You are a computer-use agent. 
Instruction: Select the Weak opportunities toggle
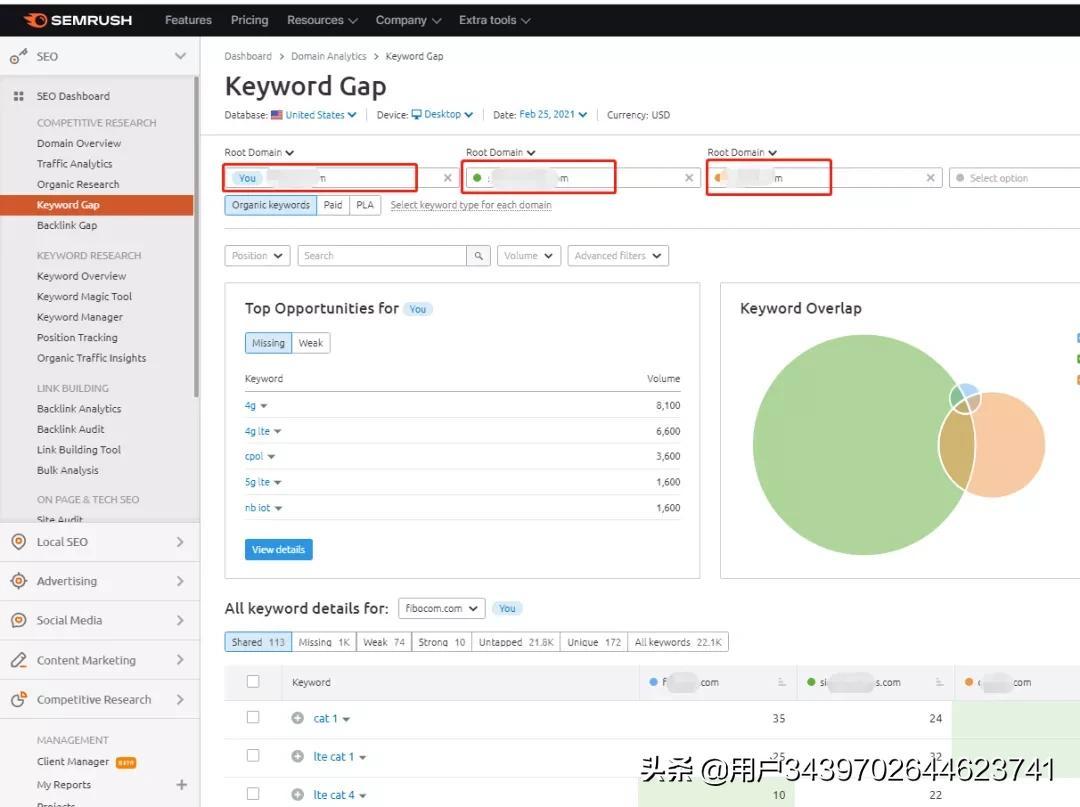point(311,343)
